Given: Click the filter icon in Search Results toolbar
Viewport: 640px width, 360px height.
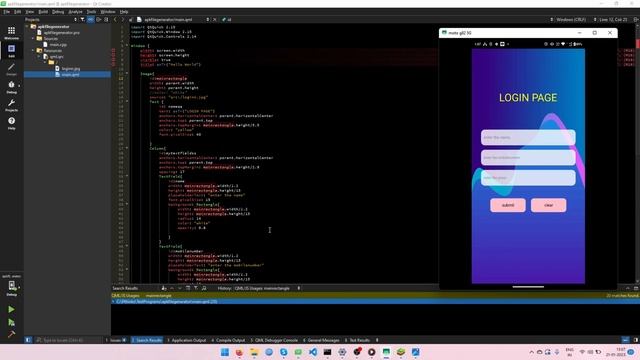Looking at the screenshot, I should point(196,288).
